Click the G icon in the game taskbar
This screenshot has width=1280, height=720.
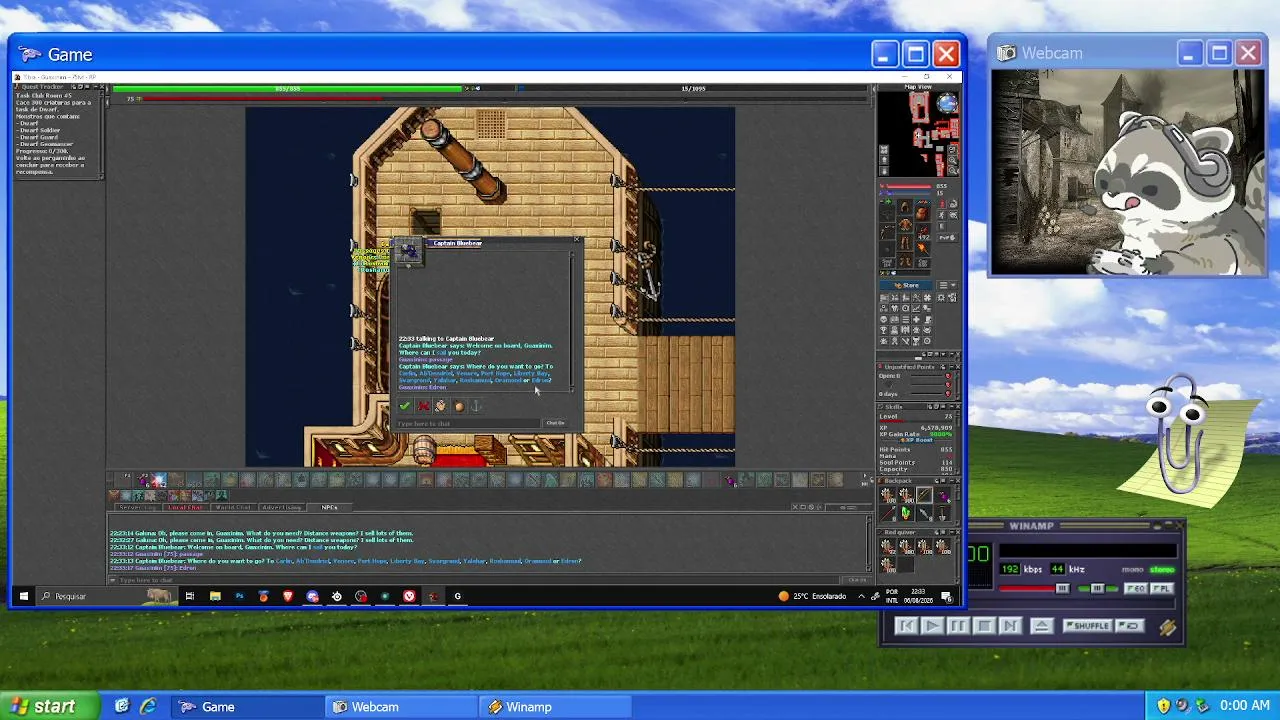[458, 597]
